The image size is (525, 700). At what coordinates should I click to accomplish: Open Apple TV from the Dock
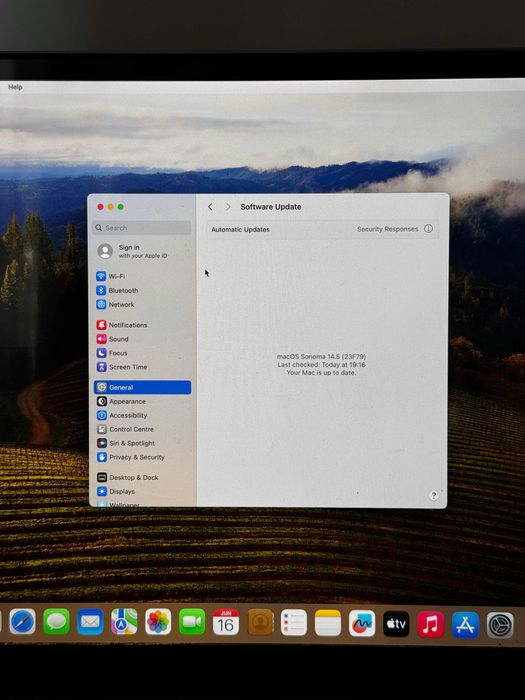396,624
